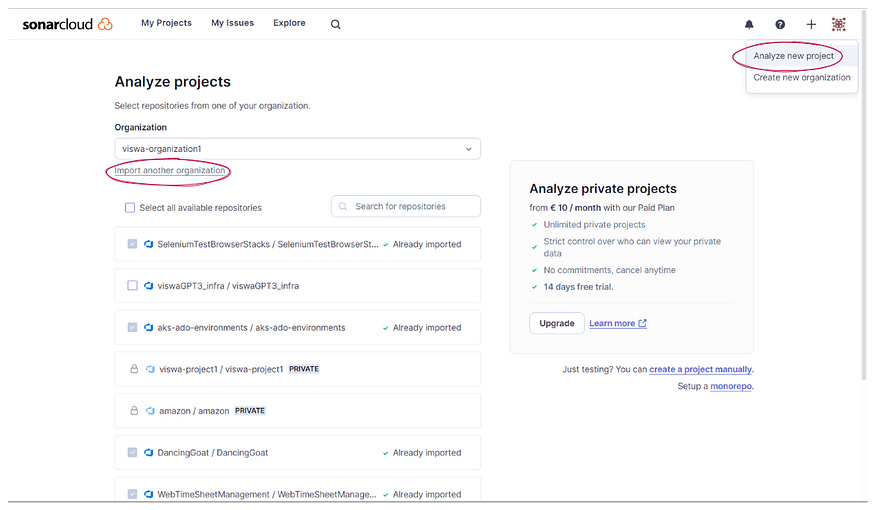Click the repo icon beside amazon

pyautogui.click(x=150, y=411)
